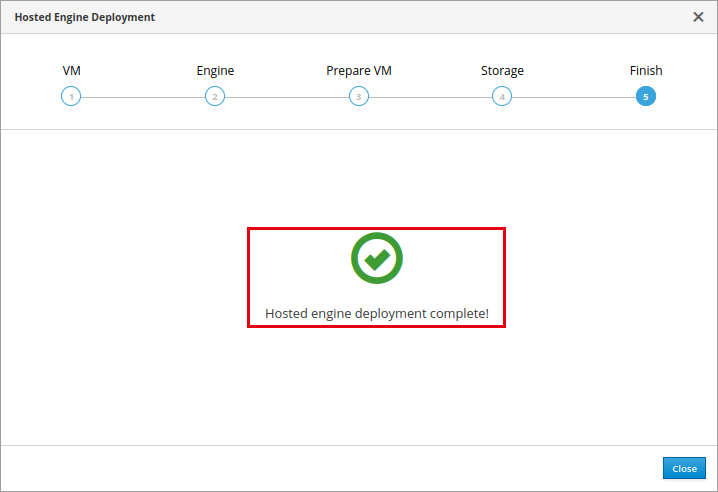Close the Hosted Engine Deployment dialog with X

click(698, 17)
